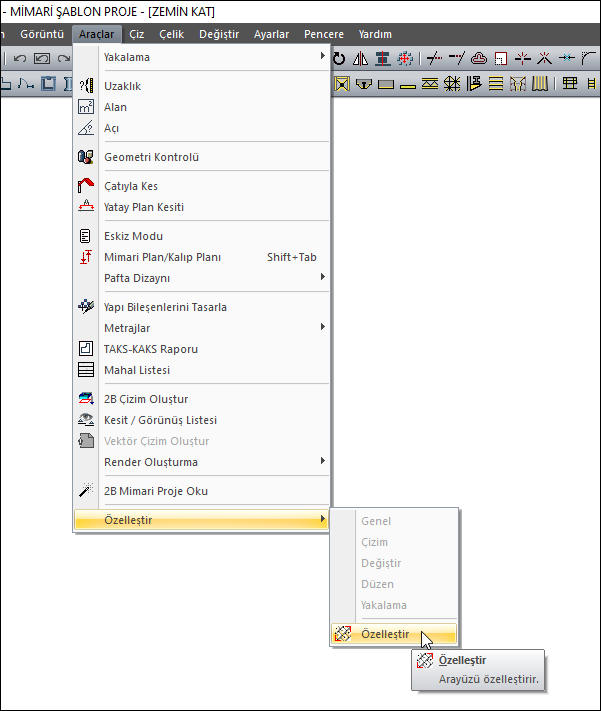Click the red square offset icon
Screen dimensions: 601x711
pos(501,58)
